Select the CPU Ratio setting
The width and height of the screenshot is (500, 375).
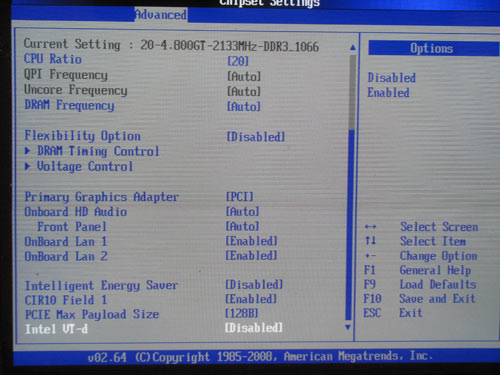click(x=53, y=59)
